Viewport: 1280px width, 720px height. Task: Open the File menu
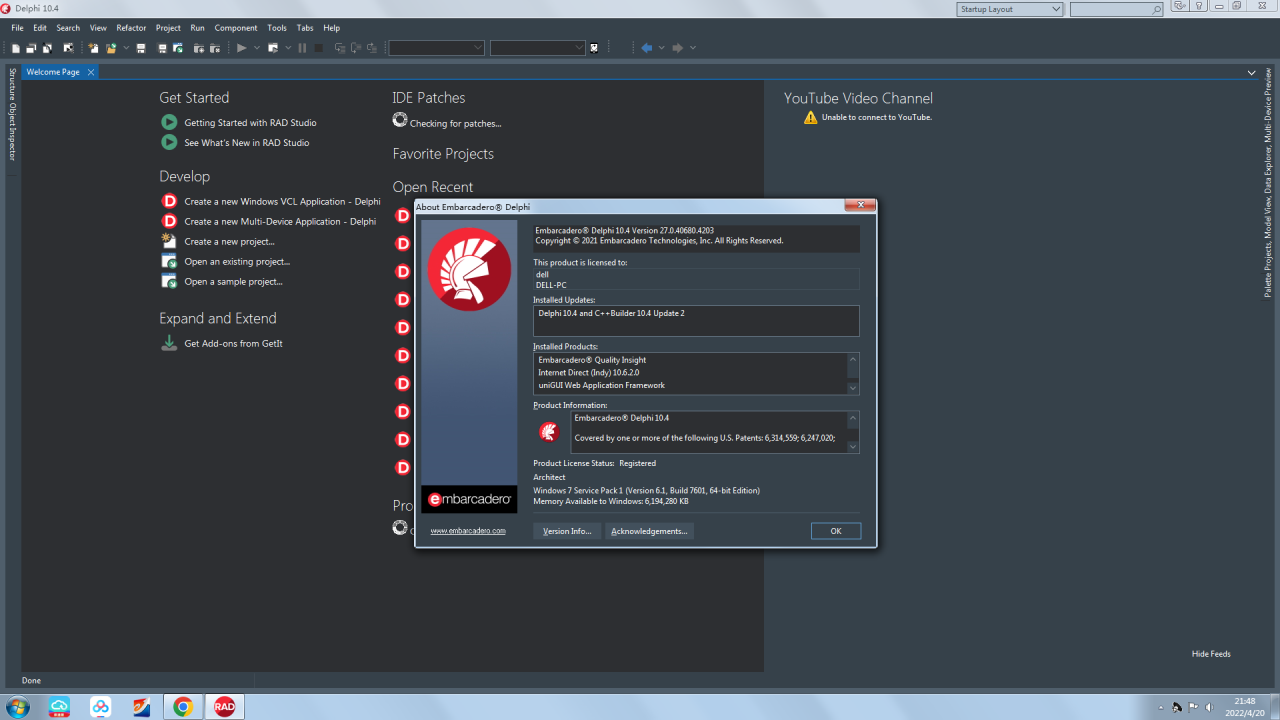(17, 28)
